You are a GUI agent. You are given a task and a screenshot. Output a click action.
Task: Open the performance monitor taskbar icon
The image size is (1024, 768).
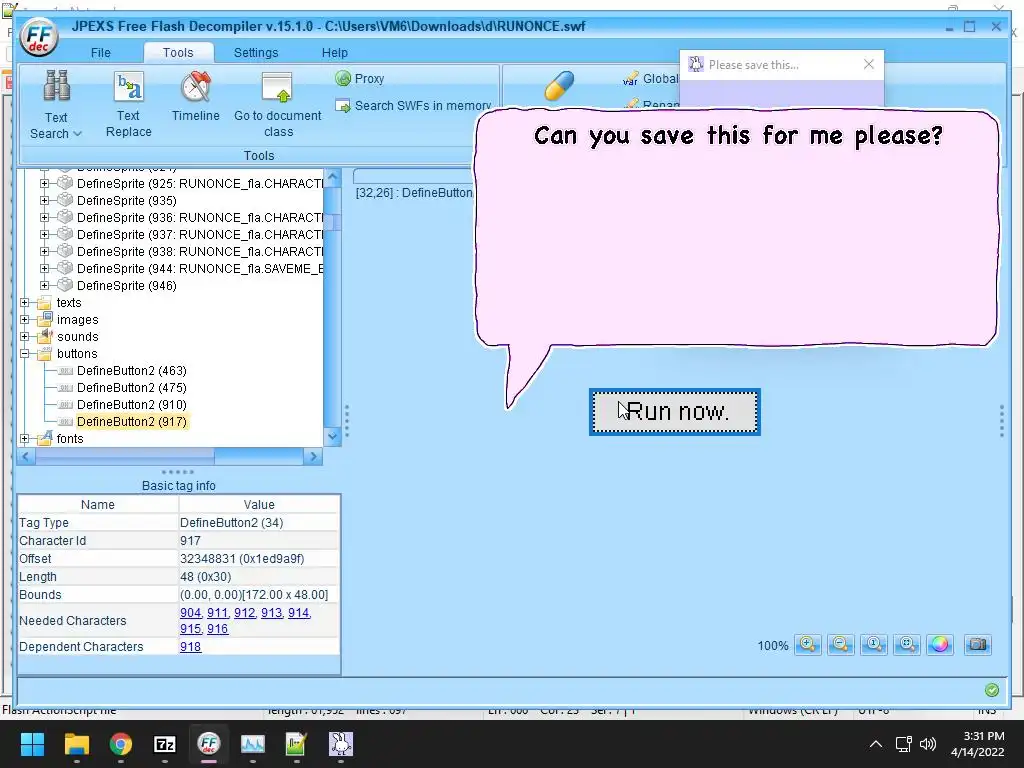click(x=253, y=743)
